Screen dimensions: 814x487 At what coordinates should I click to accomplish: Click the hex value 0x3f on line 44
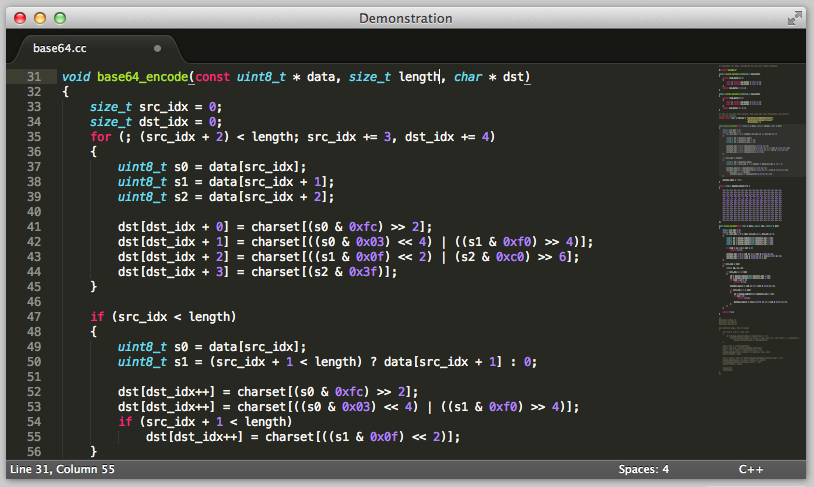pyautogui.click(x=363, y=272)
